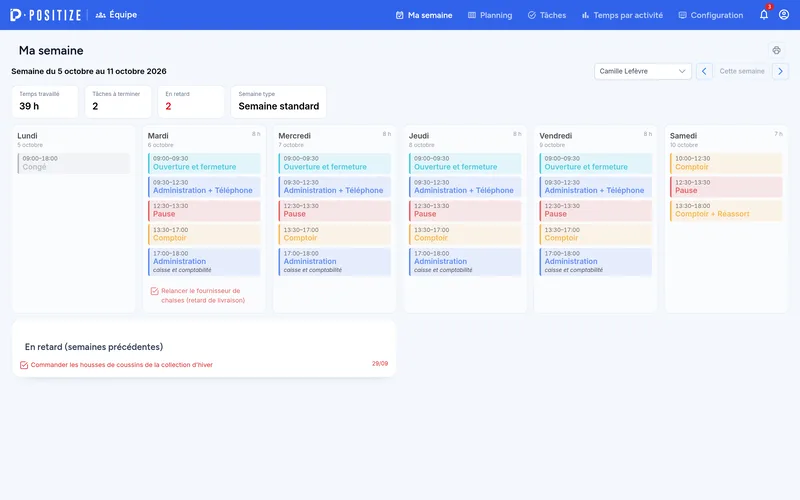Screen dimensions: 800x500
Task: Open the En retard 2 card
Action: tap(191, 102)
